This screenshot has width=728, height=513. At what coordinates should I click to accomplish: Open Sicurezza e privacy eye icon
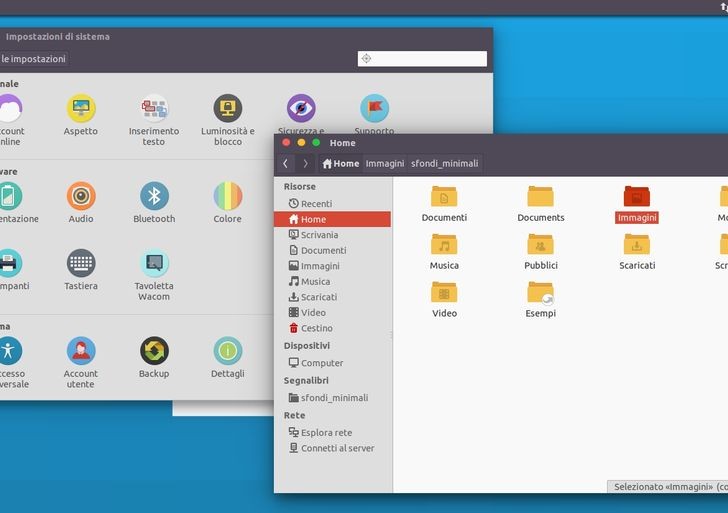[x=301, y=108]
